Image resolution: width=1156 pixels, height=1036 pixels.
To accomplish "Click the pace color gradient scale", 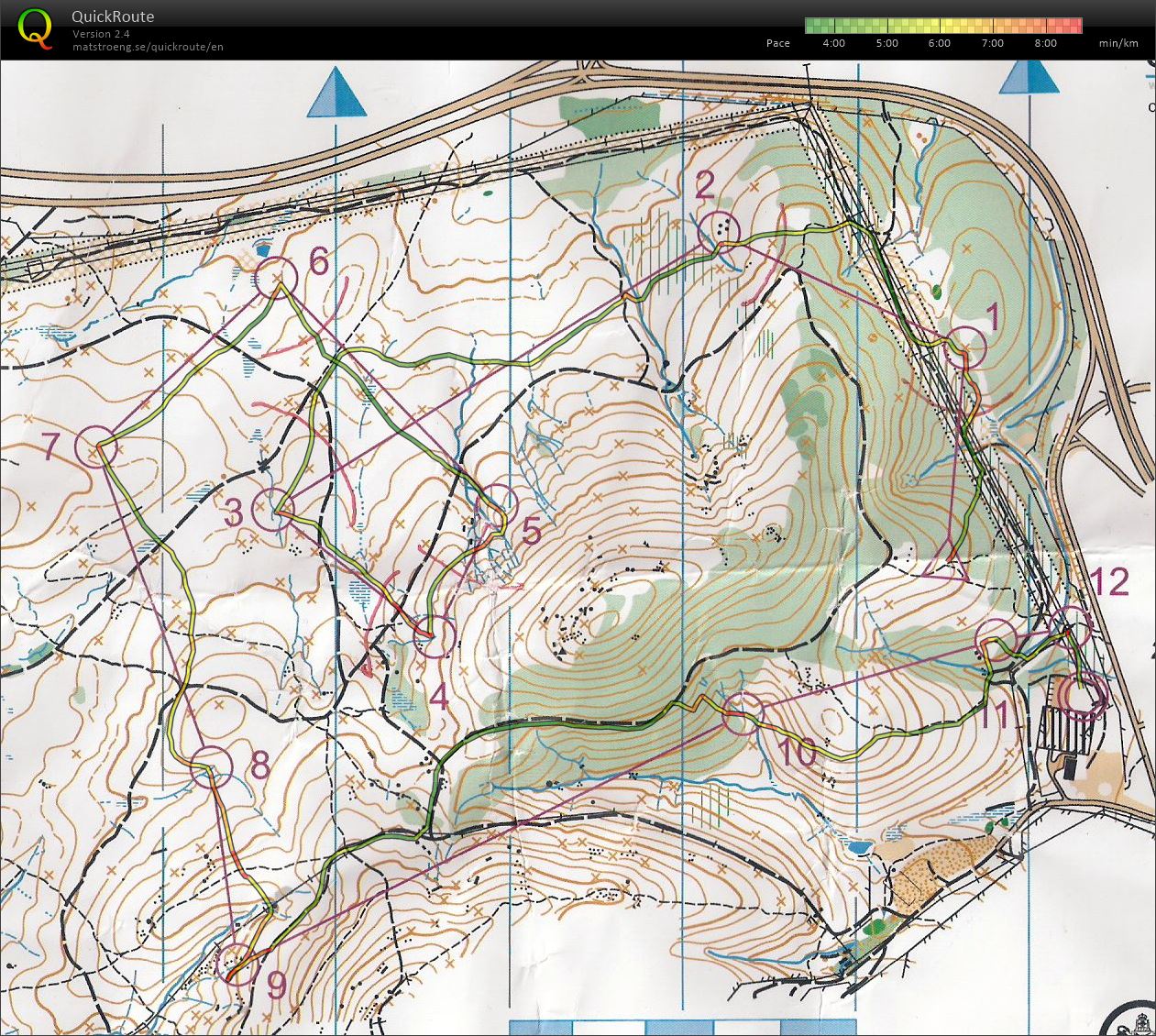I will coord(942,26).
